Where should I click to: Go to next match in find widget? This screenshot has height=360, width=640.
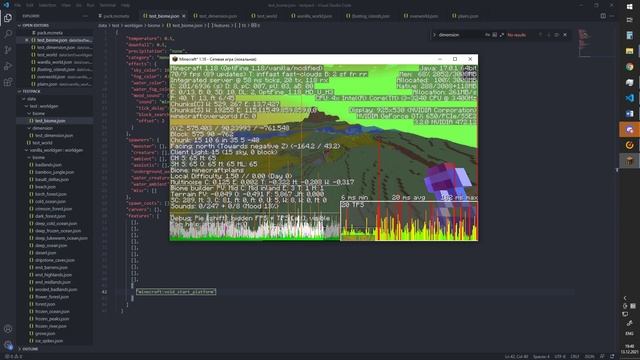[x=548, y=35]
